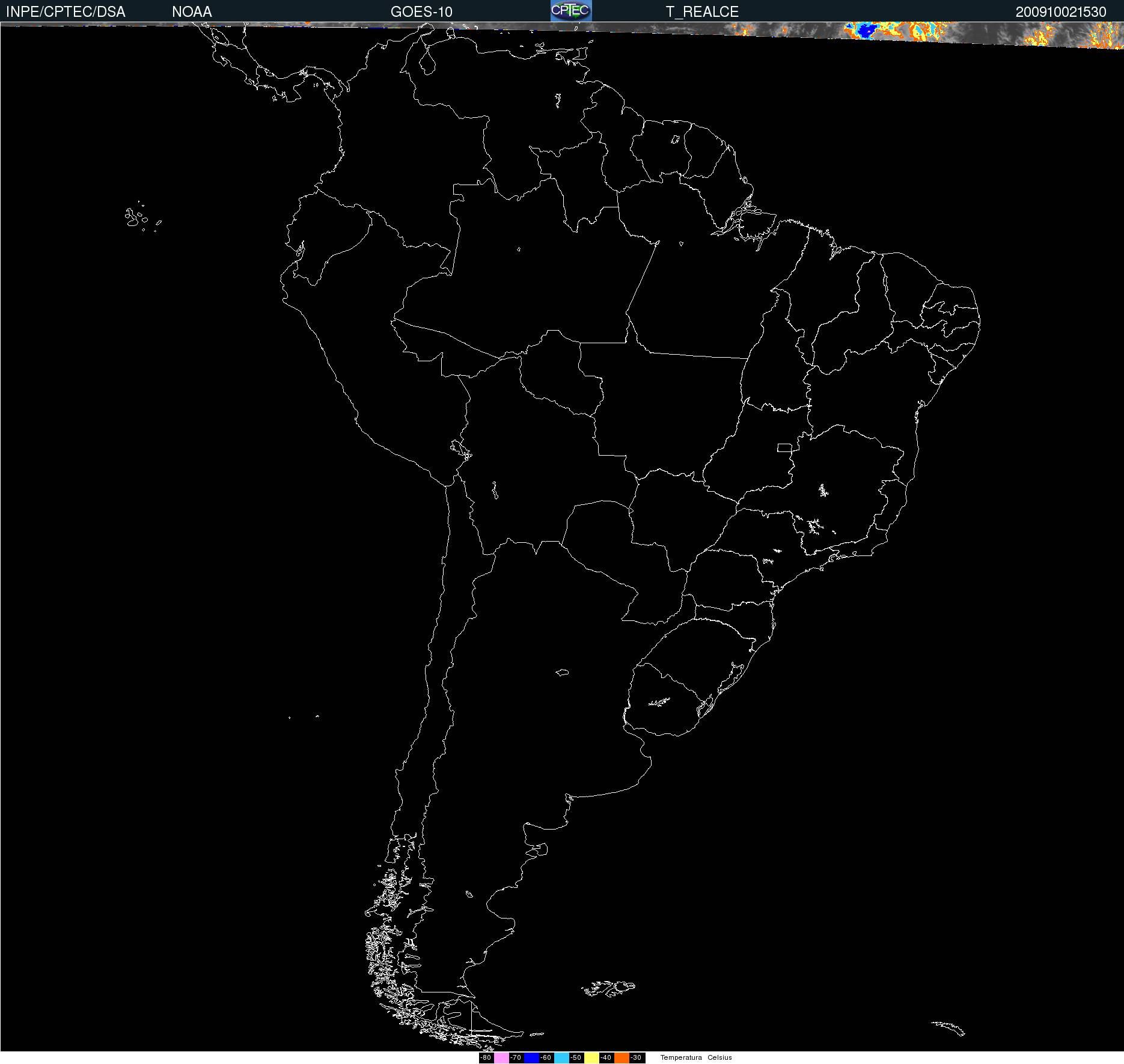The image size is (1124, 1064).
Task: Click the -80 legend value
Action: pyautogui.click(x=486, y=1057)
